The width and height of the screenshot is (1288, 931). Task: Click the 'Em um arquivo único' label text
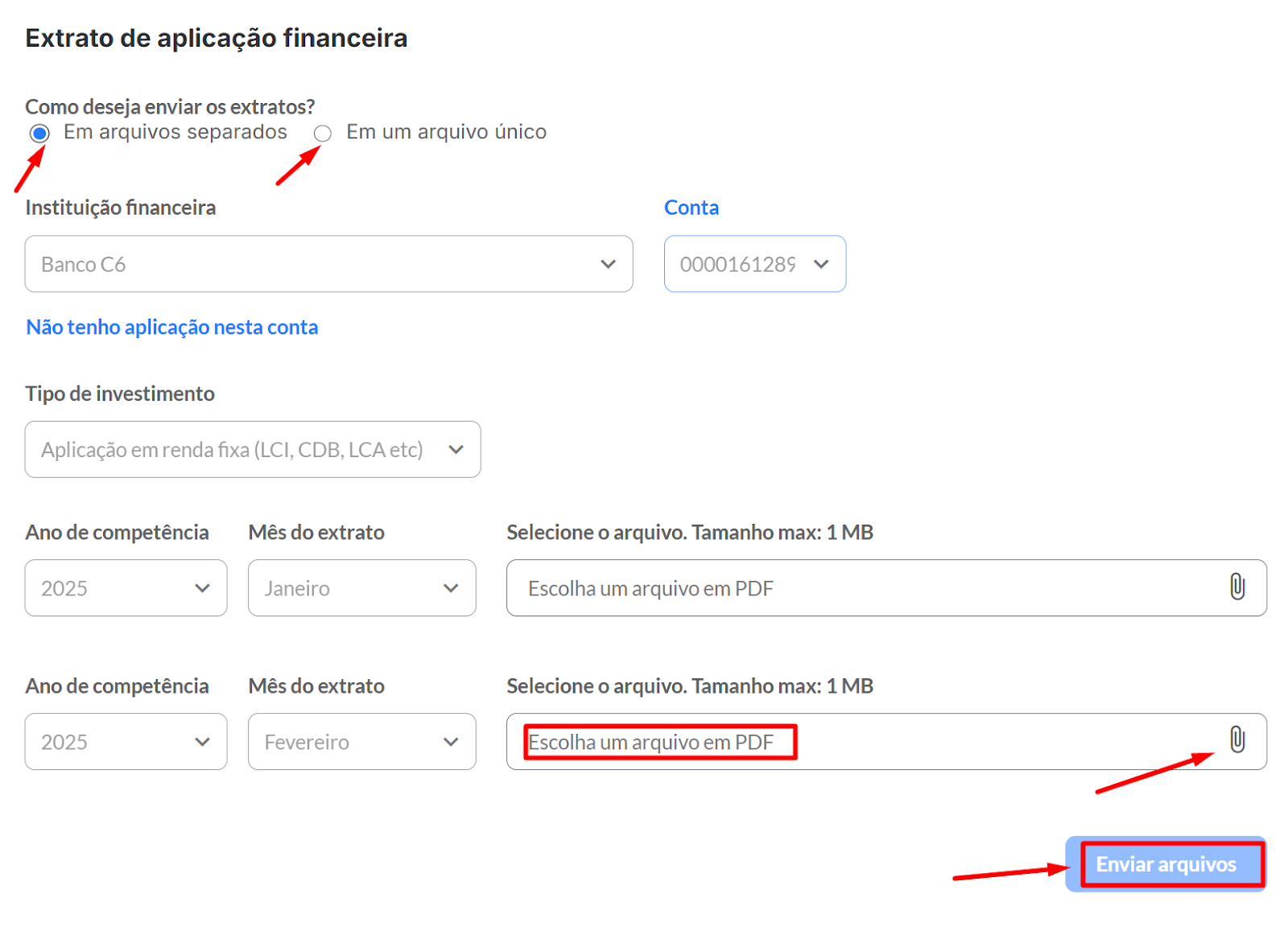[446, 132]
